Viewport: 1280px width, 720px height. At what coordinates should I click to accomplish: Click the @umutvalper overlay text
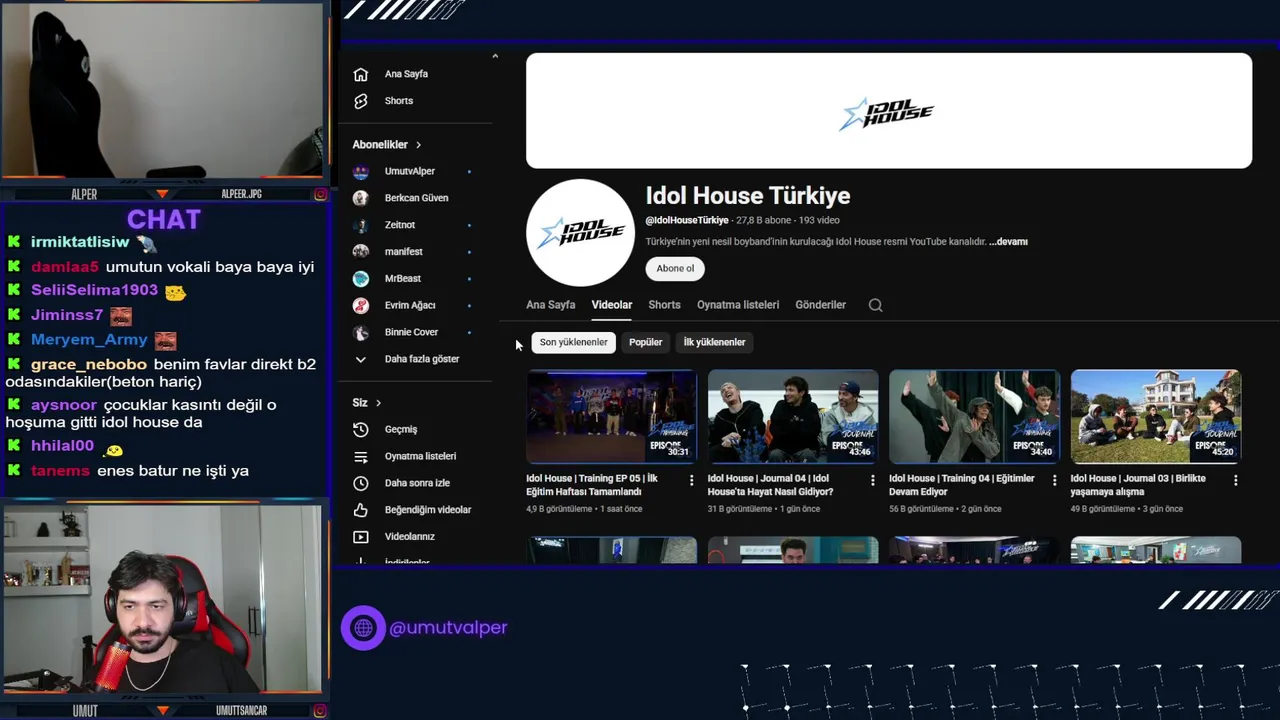tap(448, 628)
